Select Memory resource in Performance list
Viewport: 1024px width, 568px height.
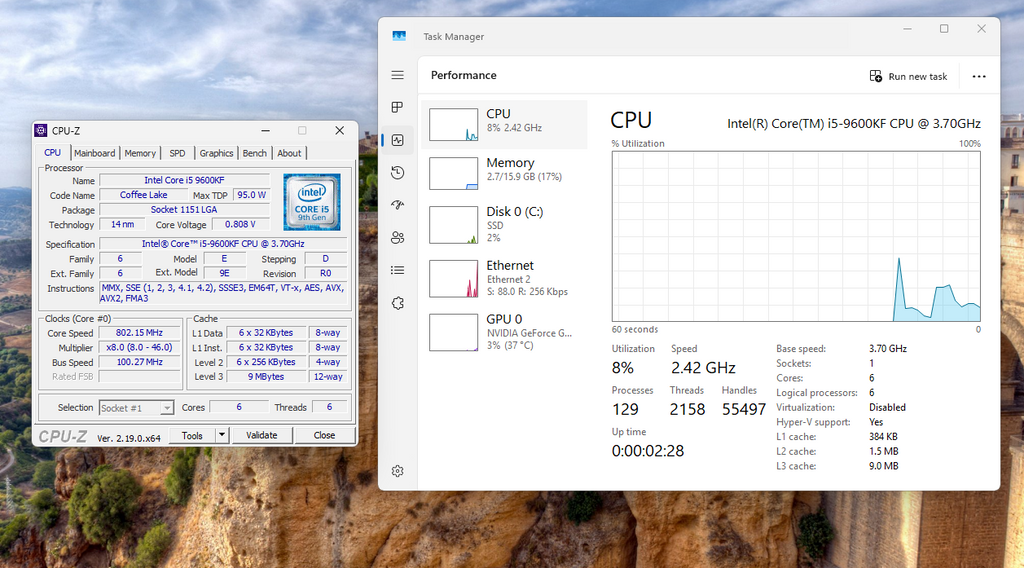[504, 172]
